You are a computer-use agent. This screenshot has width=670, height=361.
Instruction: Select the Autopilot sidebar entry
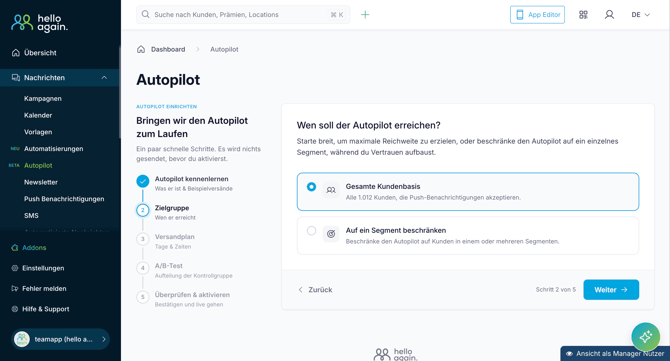(x=38, y=165)
